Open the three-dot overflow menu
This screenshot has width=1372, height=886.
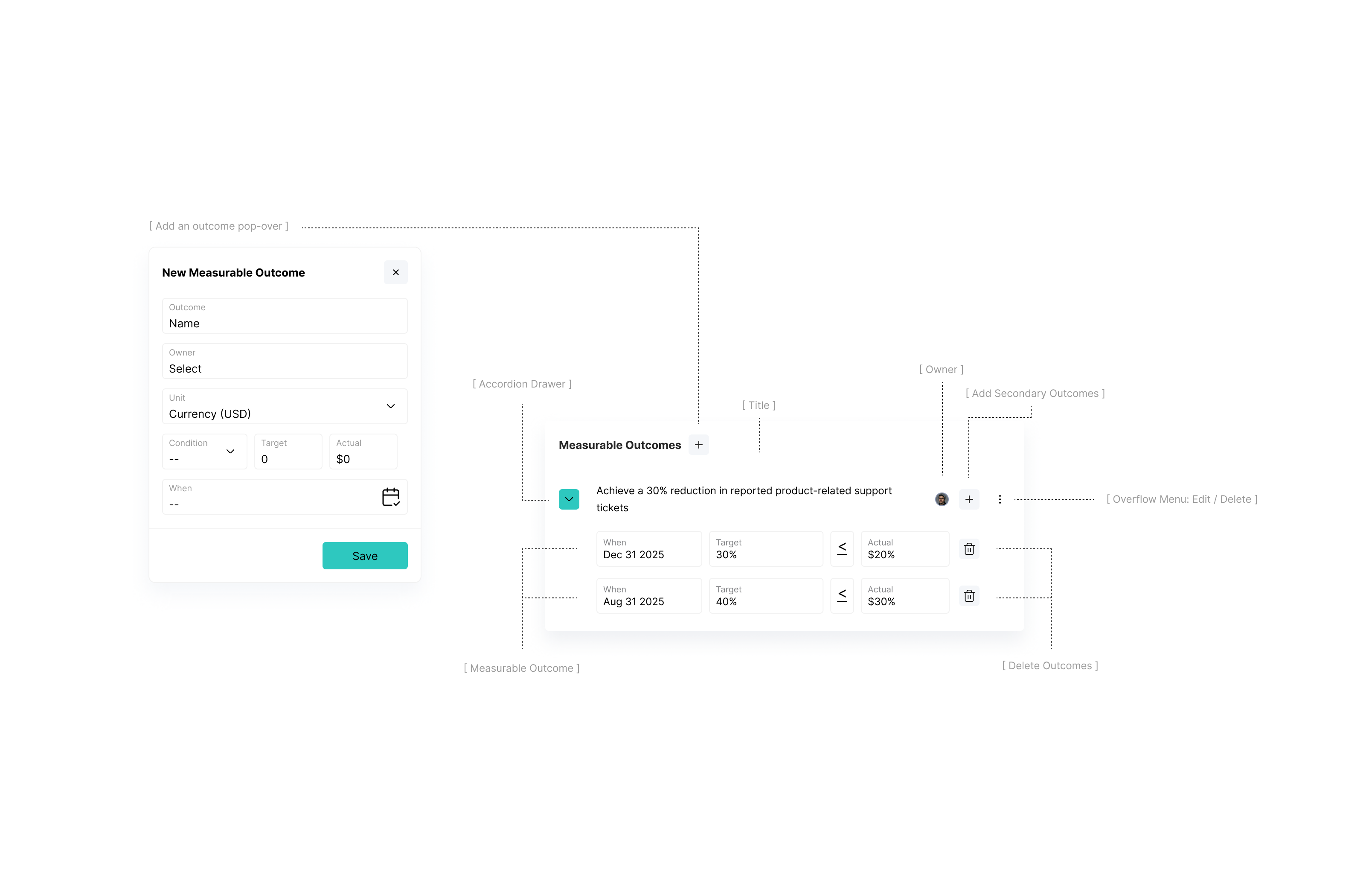pos(1000,499)
